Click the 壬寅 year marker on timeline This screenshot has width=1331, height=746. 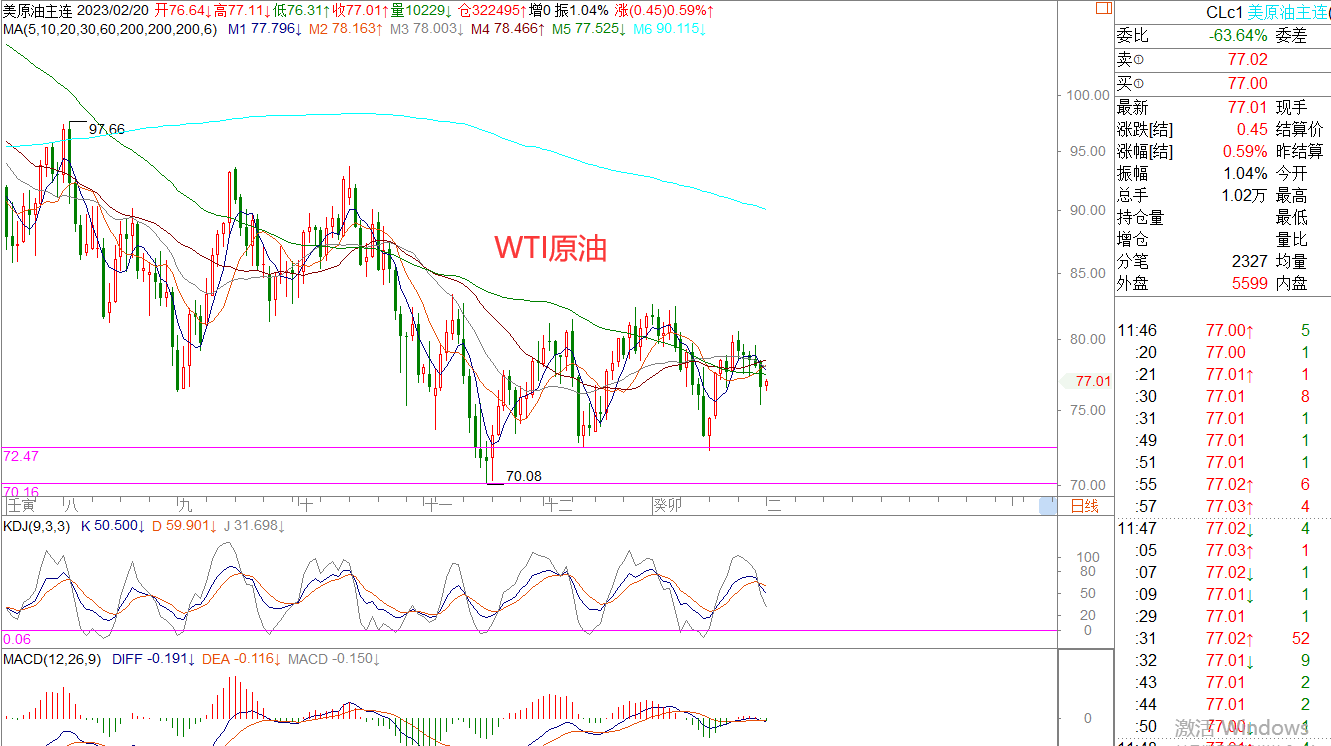click(21, 505)
